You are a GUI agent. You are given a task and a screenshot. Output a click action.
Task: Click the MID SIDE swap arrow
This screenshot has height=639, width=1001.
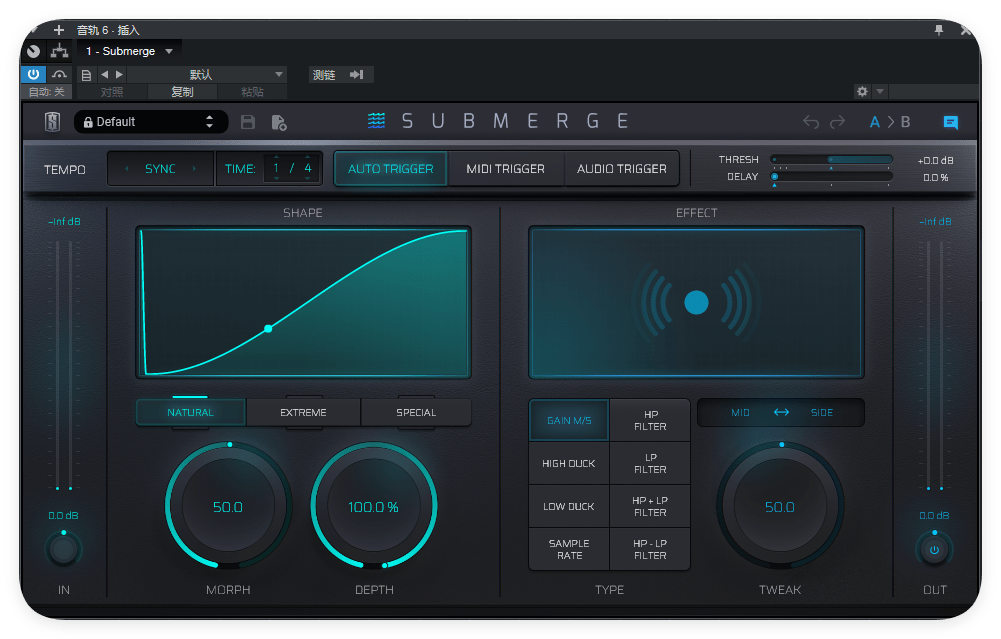click(781, 412)
